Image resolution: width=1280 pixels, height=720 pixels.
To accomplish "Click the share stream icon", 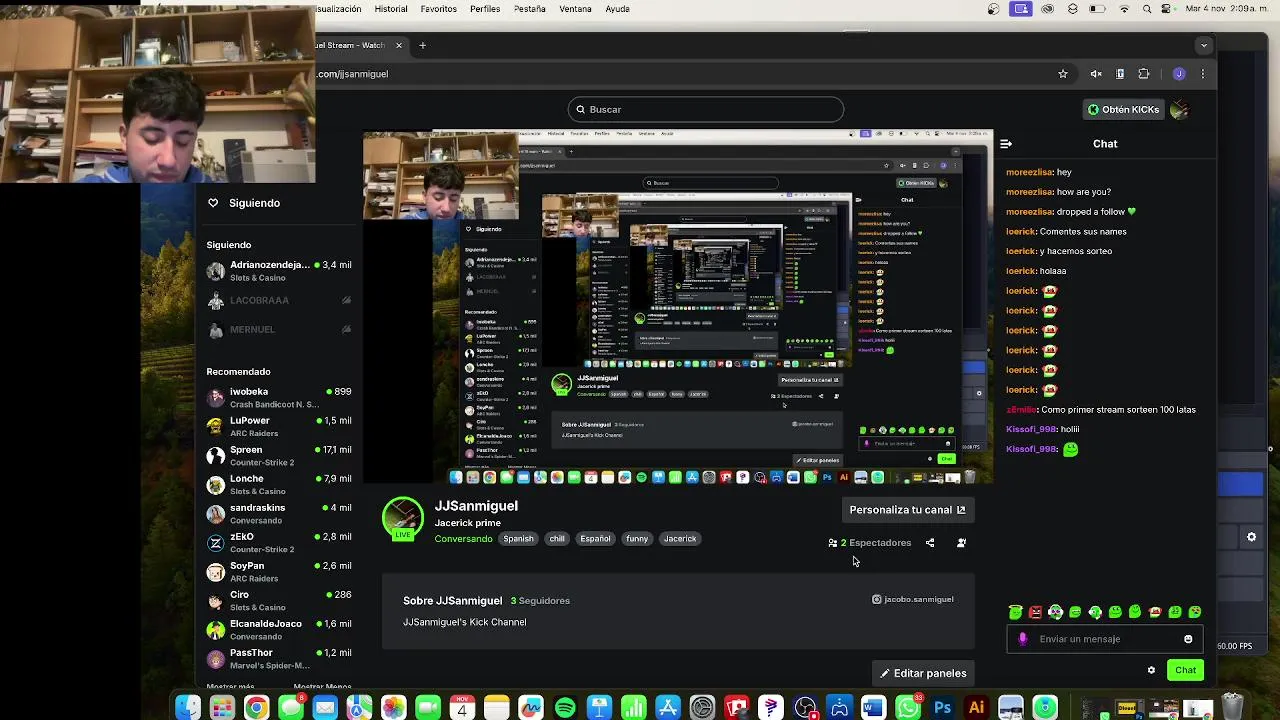I will 930,543.
